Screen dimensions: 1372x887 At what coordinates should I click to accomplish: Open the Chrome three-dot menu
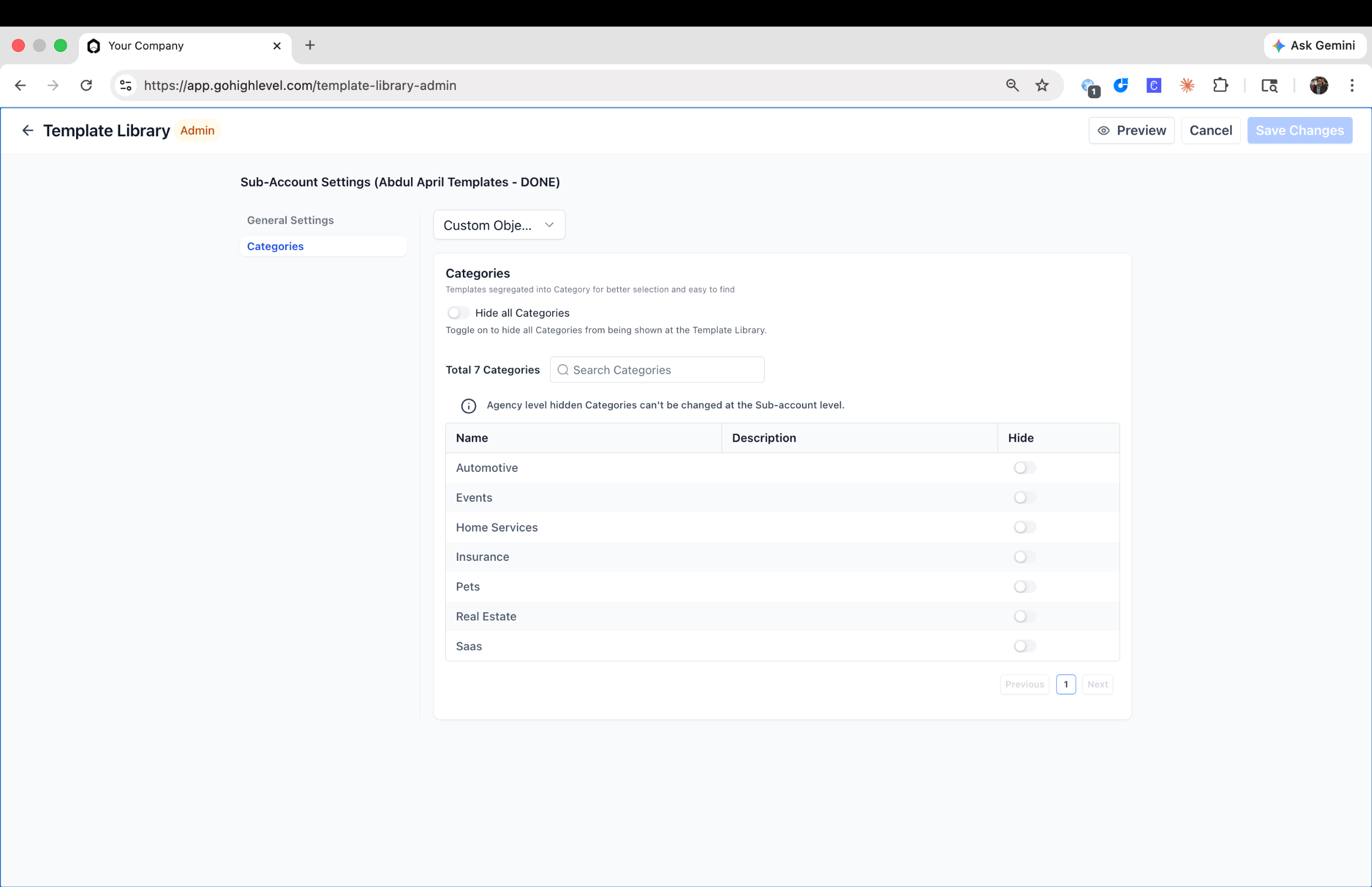tap(1352, 86)
